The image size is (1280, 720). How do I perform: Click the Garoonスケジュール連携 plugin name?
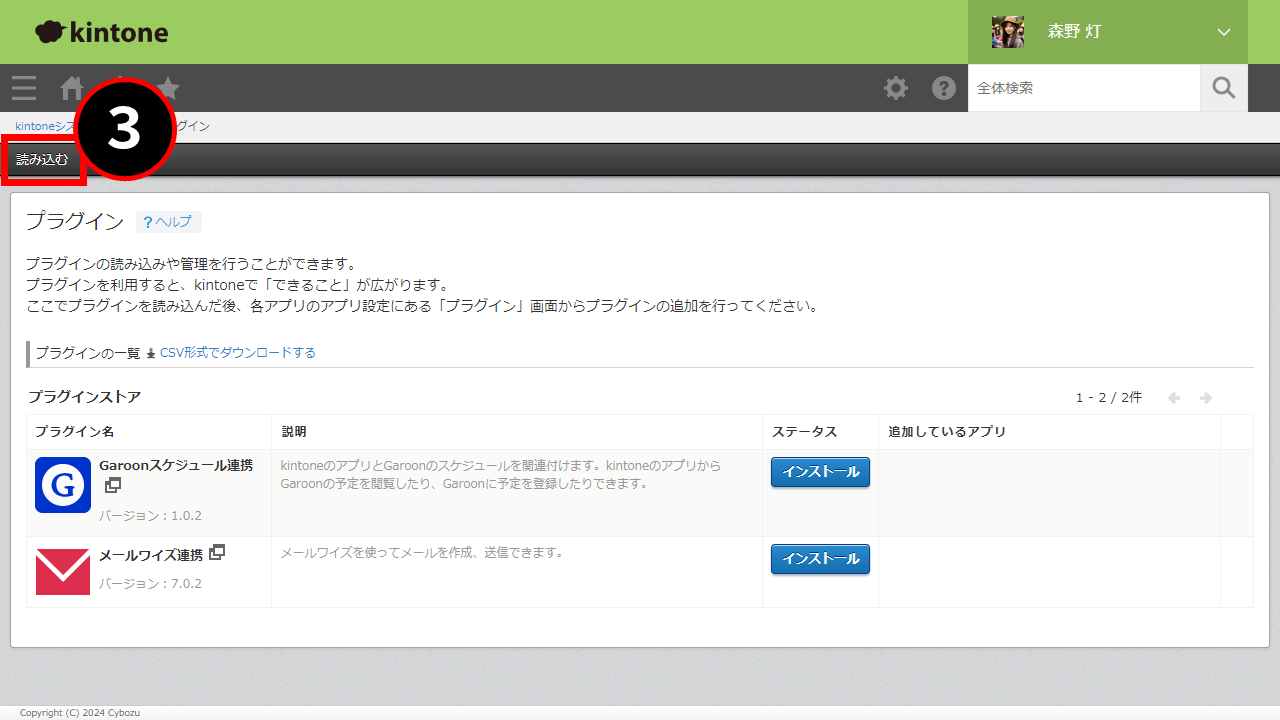coord(176,466)
